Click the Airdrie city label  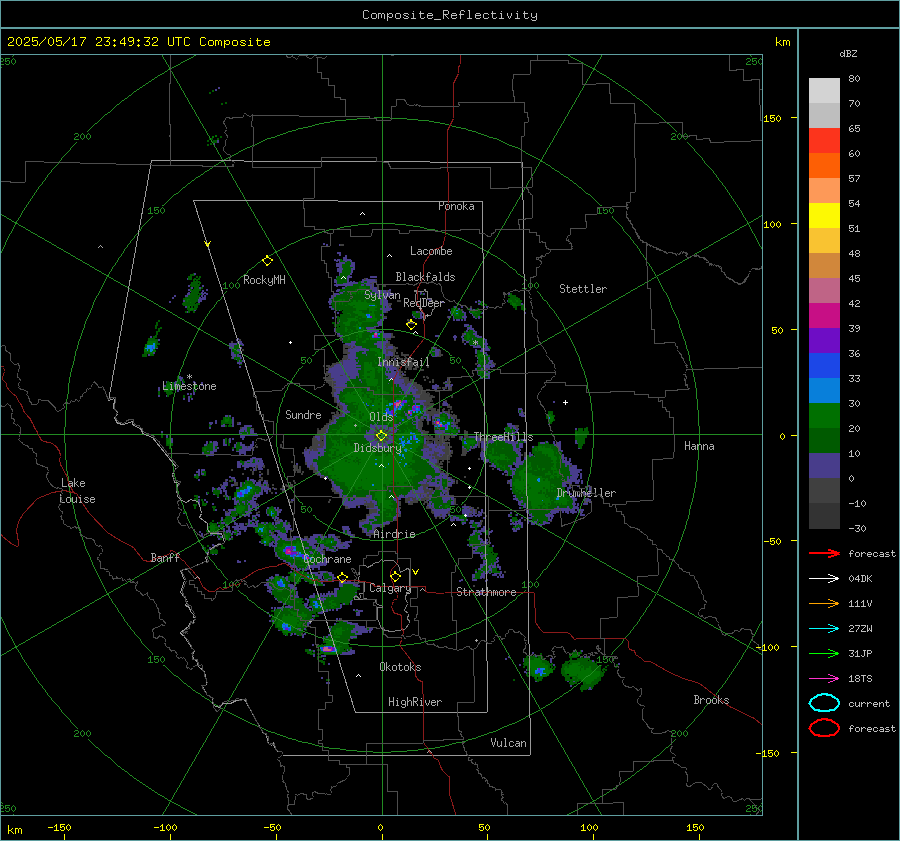coord(394,534)
